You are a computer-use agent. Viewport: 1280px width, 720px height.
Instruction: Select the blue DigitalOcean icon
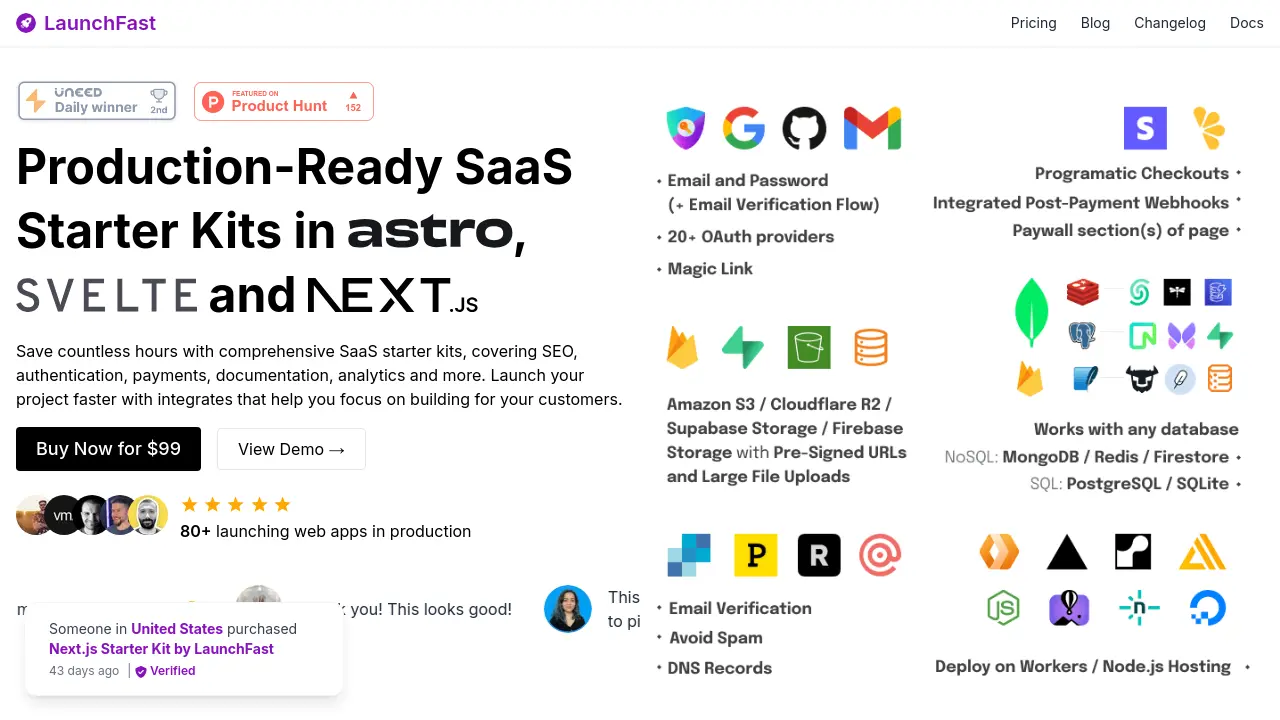tap(1207, 608)
